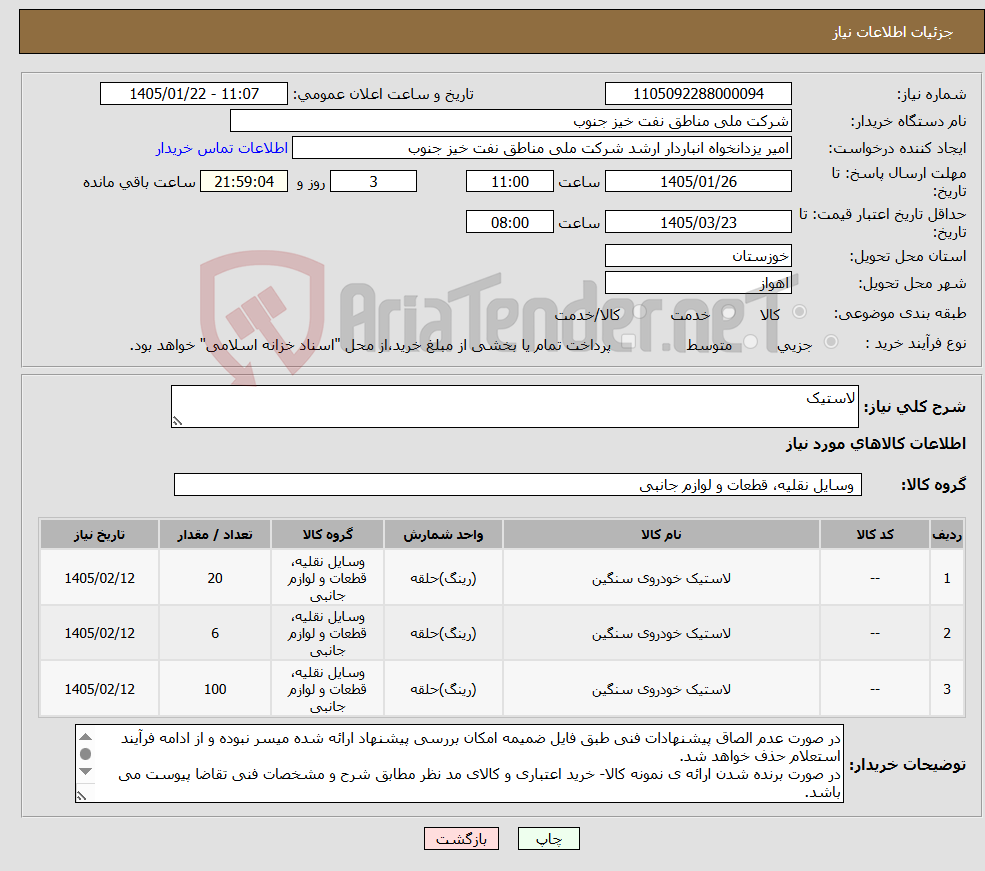Click the response deadline date 1405/01/26 field
This screenshot has height=871, width=985.
(698, 181)
